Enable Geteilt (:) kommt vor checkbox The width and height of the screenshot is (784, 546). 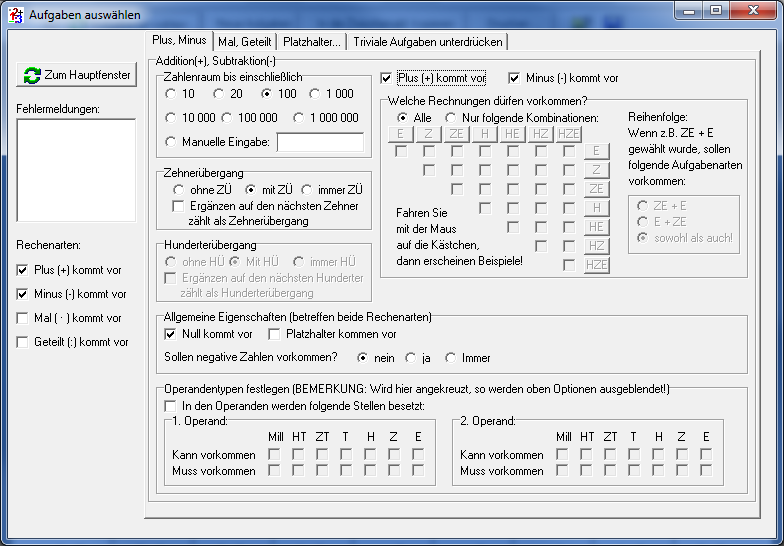click(23, 342)
